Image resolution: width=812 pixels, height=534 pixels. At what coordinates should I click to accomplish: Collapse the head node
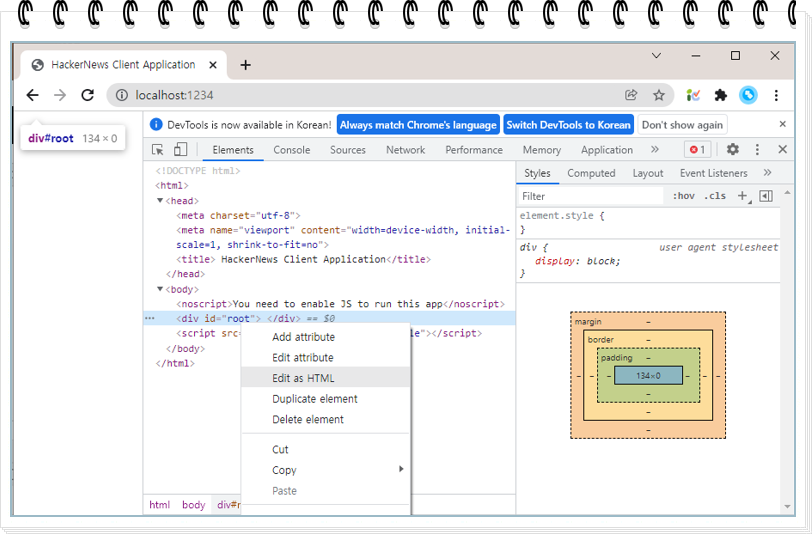point(160,200)
